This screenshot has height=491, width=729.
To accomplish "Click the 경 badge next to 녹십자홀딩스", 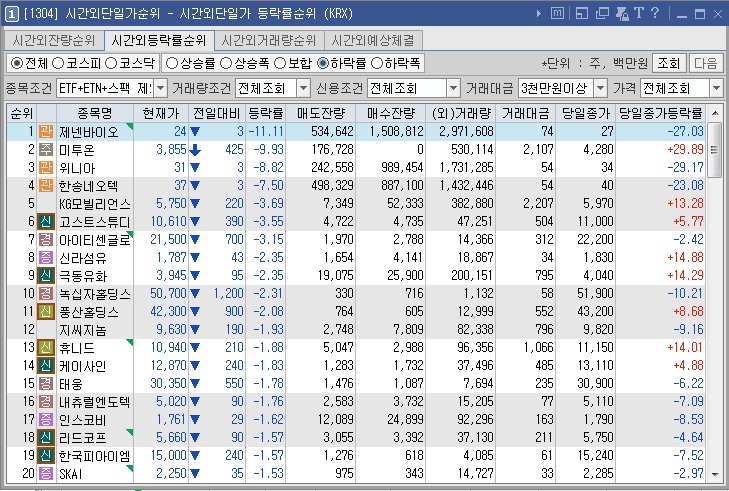I will click(x=46, y=293).
